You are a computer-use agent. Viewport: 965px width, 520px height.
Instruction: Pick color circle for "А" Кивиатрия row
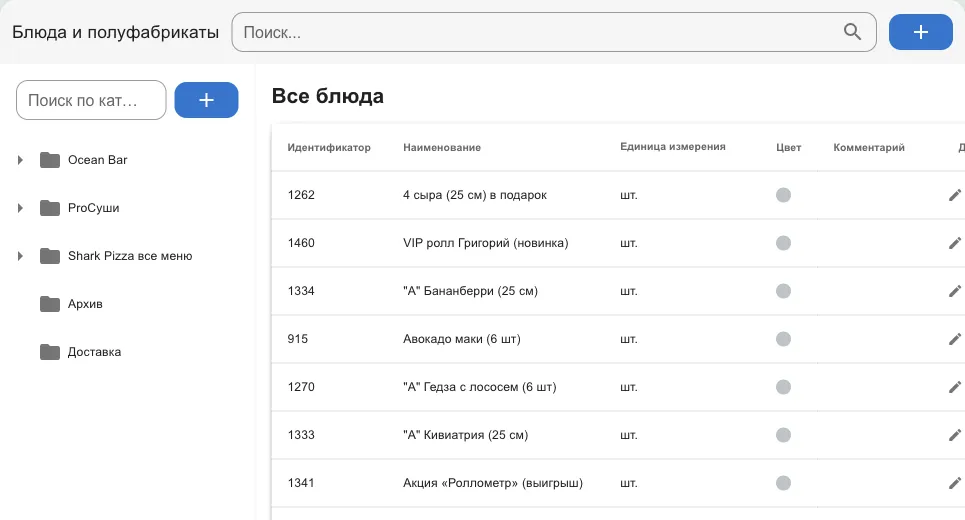pos(783,435)
